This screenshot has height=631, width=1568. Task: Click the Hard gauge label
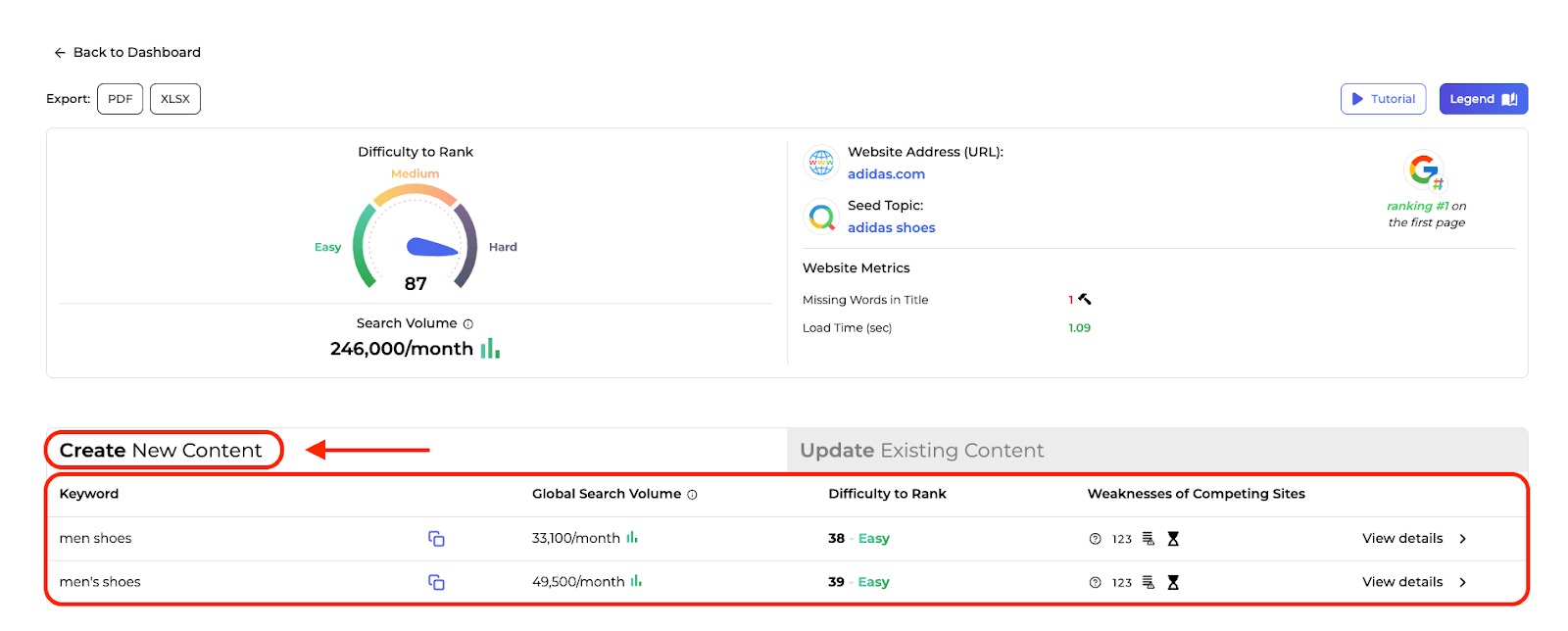point(503,248)
